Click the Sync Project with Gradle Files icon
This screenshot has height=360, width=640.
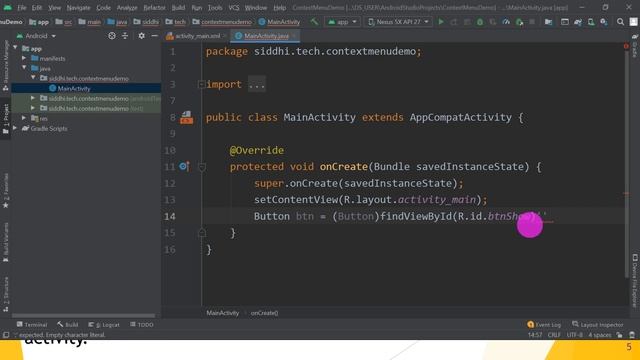click(578, 22)
